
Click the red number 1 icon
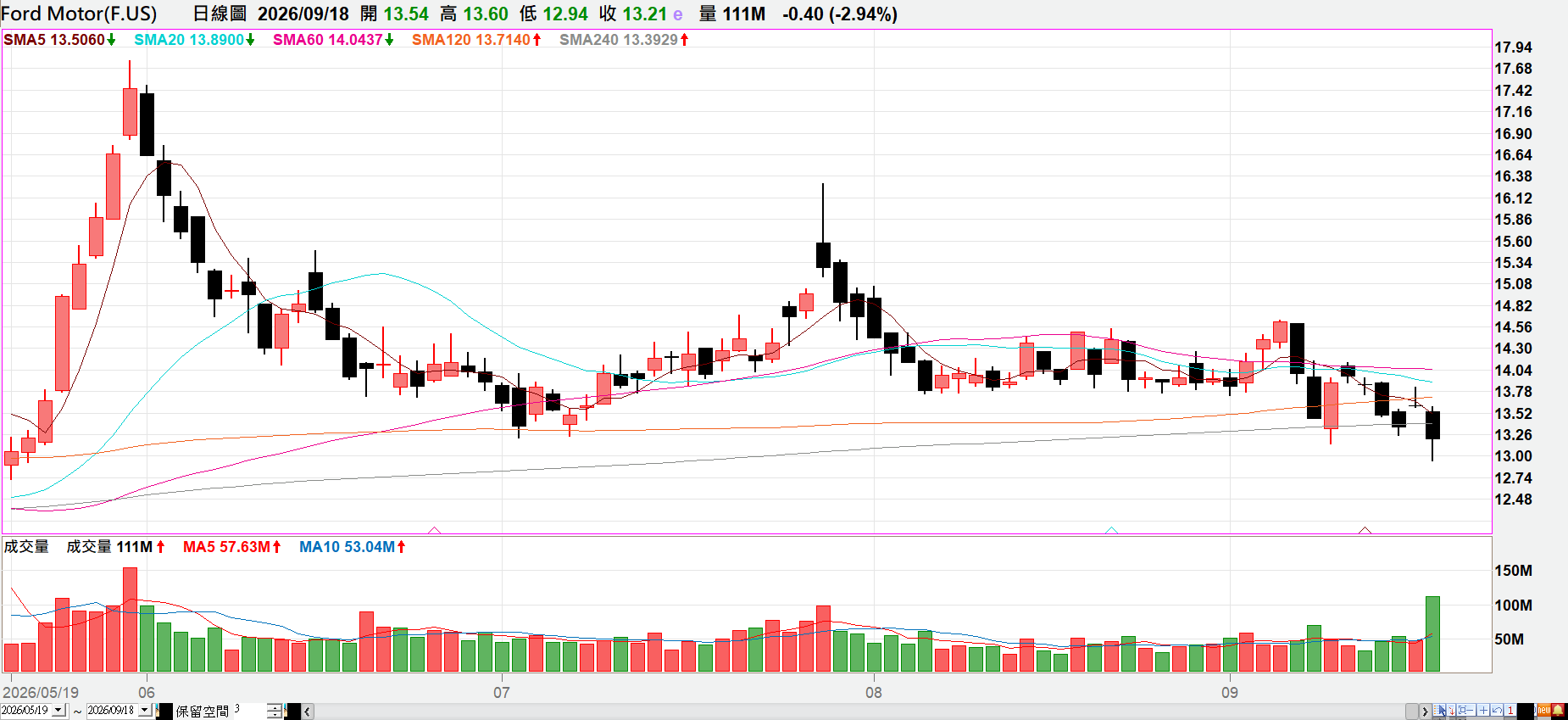click(x=1510, y=711)
